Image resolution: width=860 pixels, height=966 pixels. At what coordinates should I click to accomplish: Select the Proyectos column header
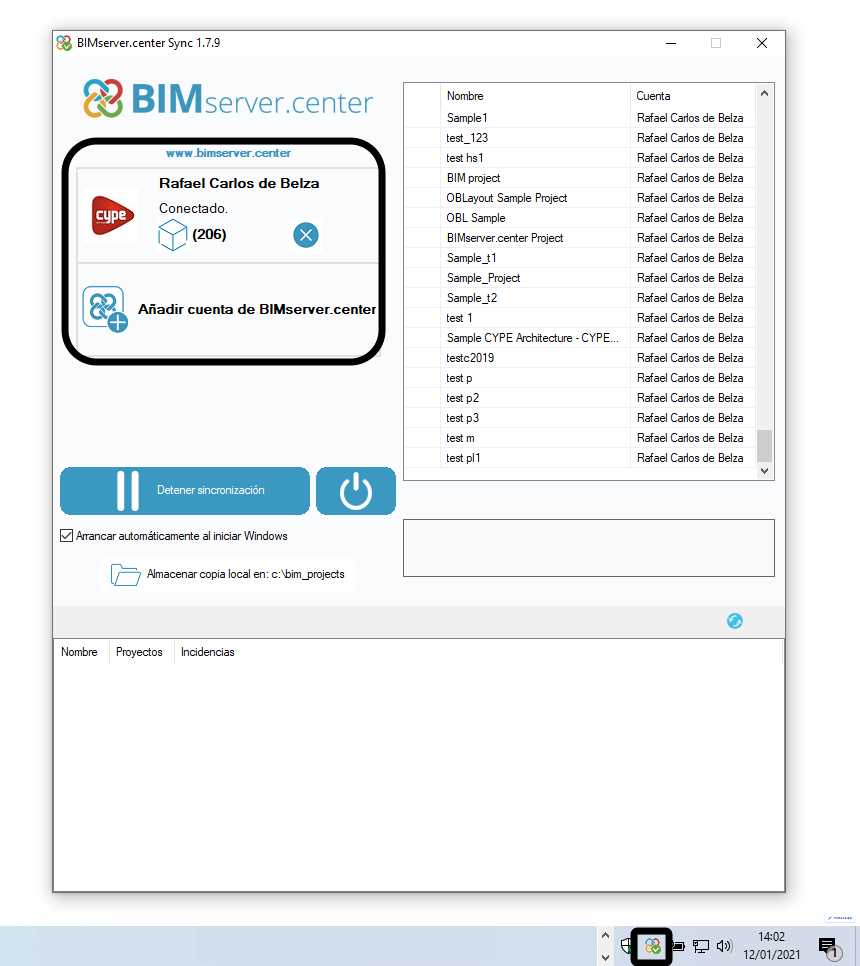coord(139,652)
